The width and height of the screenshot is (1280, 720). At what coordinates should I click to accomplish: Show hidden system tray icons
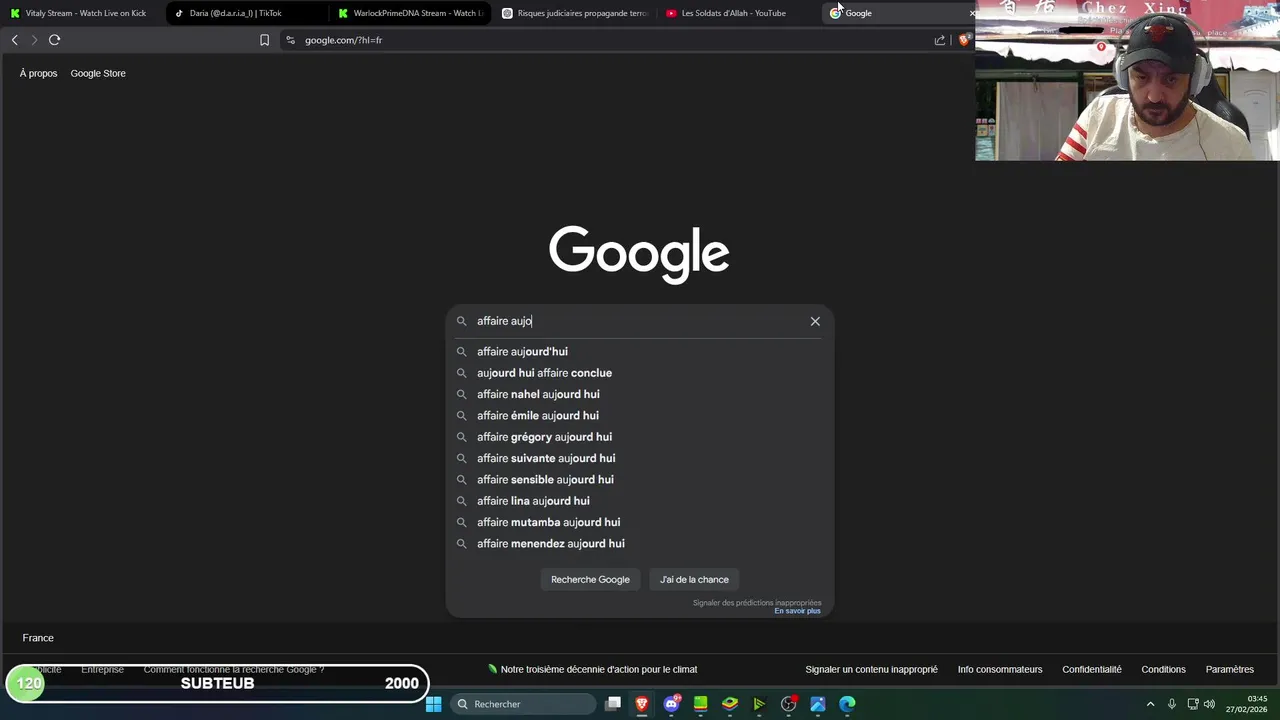(x=1150, y=704)
